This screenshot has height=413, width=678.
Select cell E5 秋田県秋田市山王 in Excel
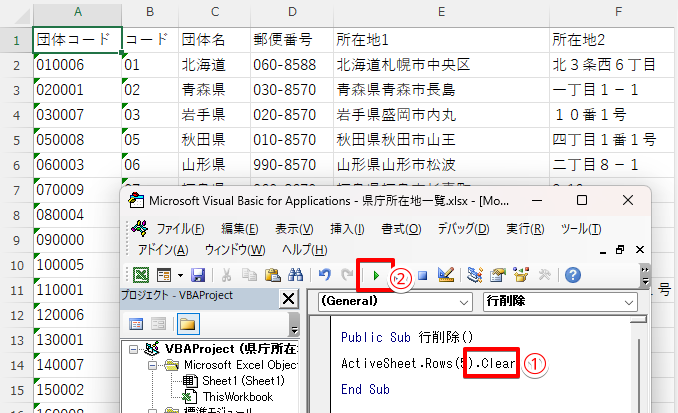(441, 140)
